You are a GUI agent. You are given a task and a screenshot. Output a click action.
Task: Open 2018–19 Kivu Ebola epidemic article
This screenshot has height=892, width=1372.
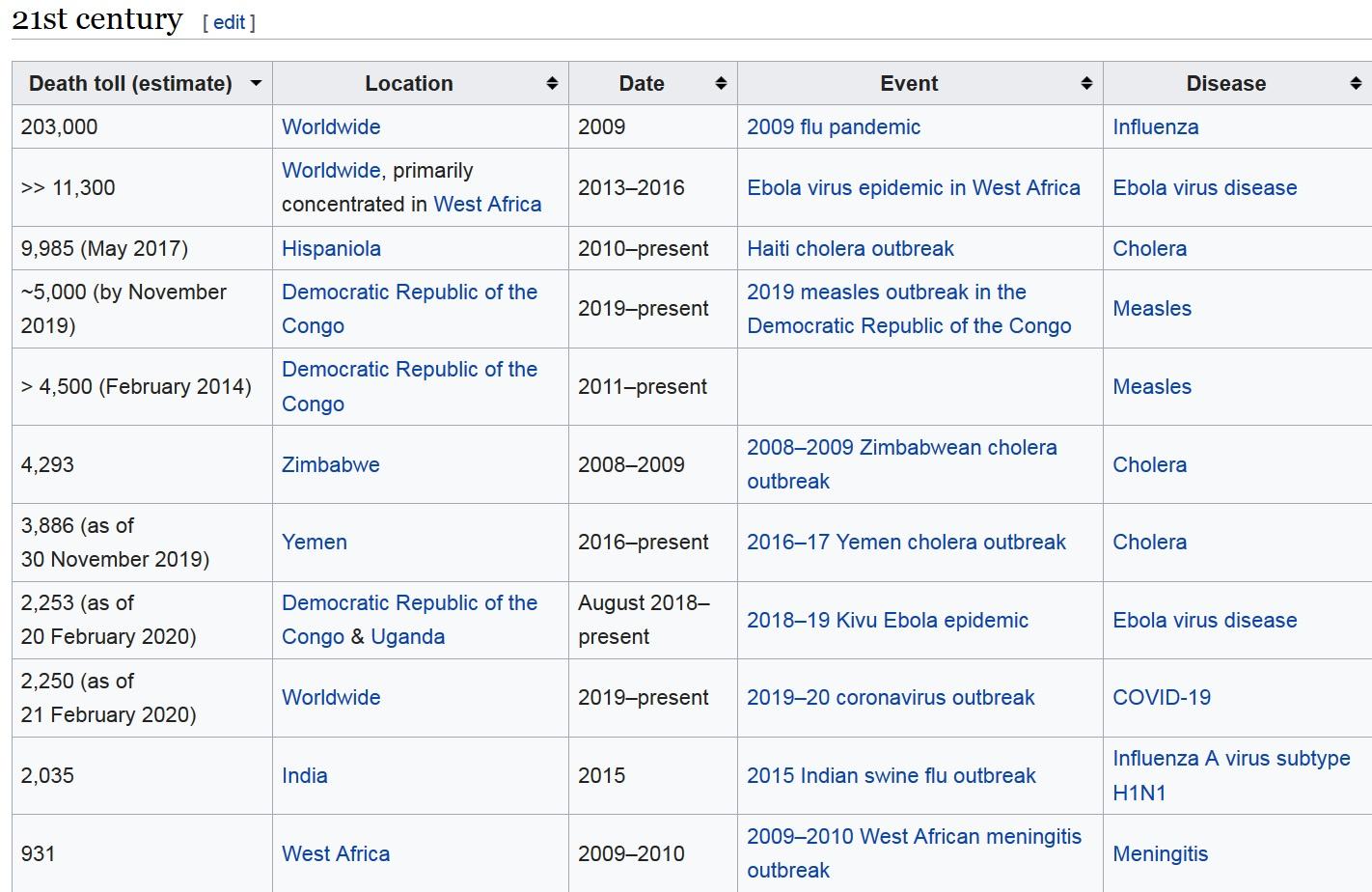887,620
